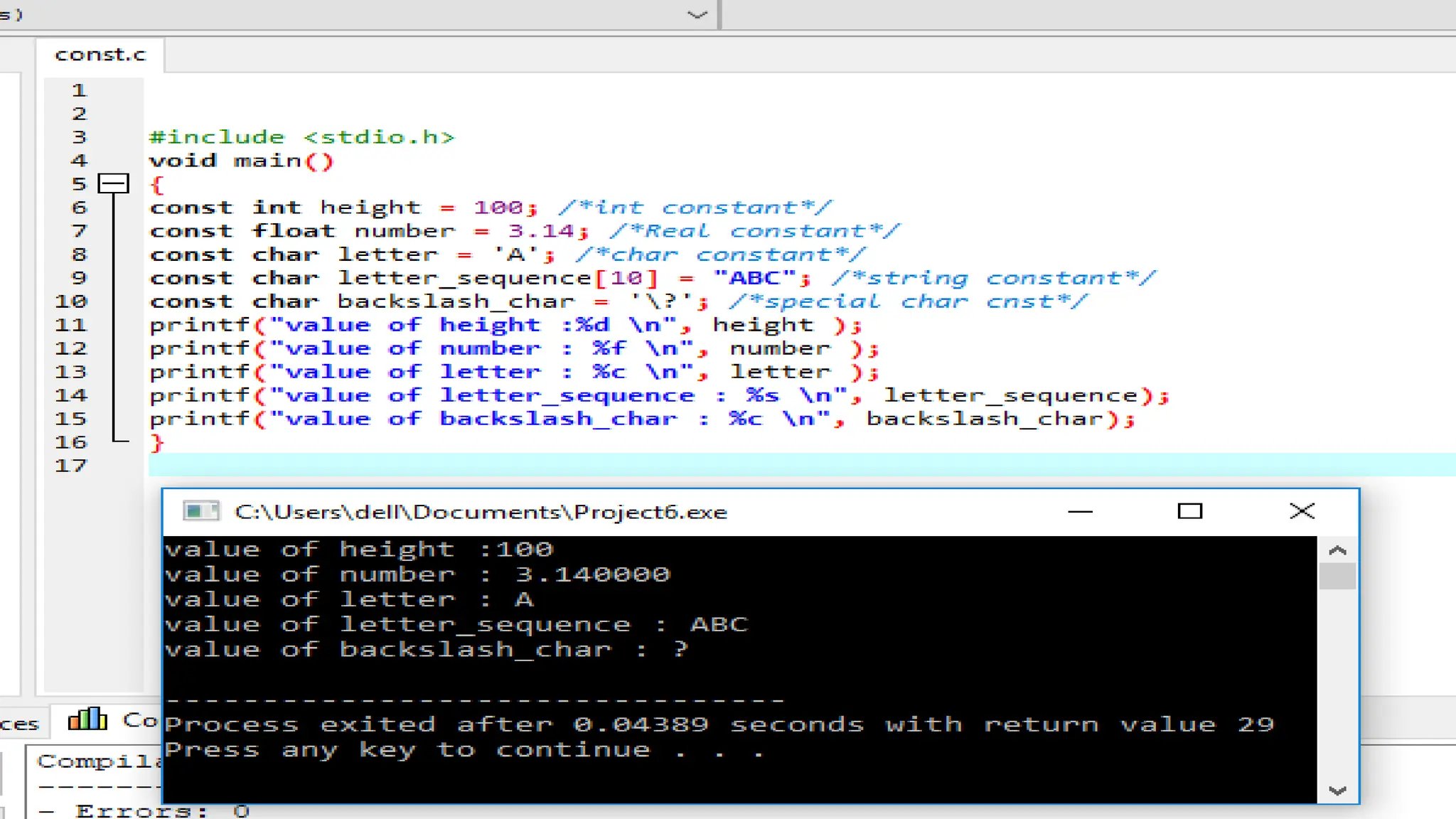Click the console scrollbar thumb
The width and height of the screenshot is (1456, 819).
coord(1337,576)
